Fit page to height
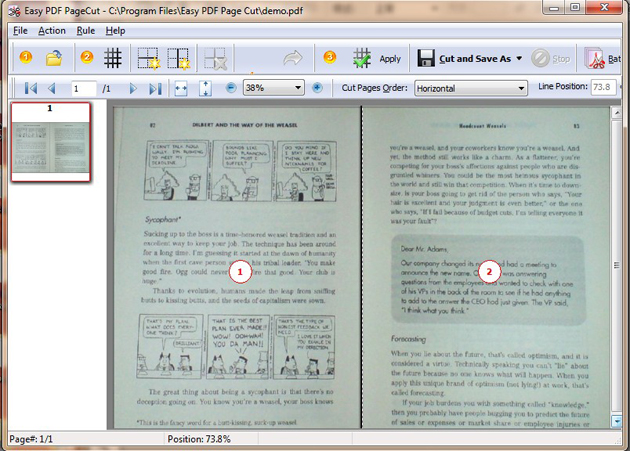This screenshot has width=630, height=451. (205, 88)
